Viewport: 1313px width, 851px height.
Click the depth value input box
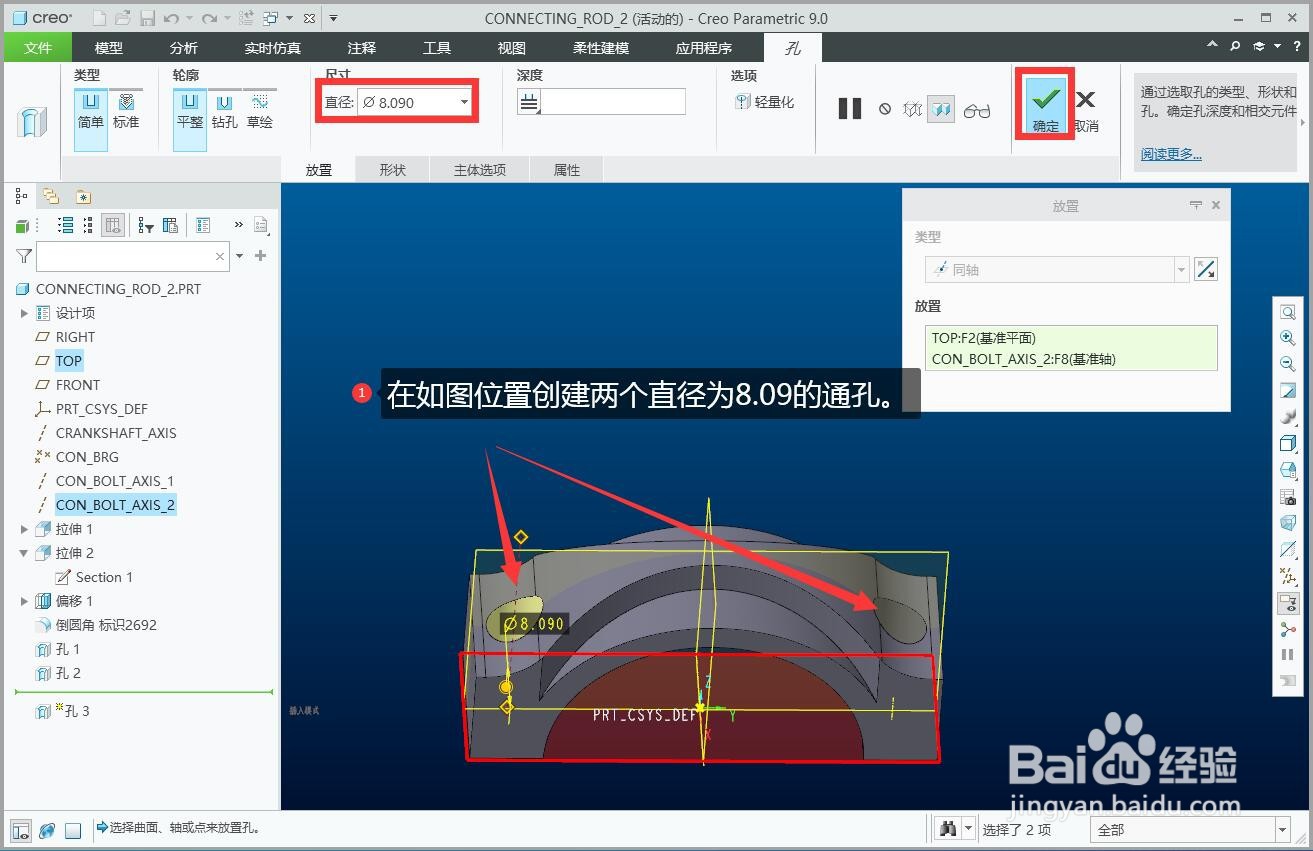[x=613, y=102]
